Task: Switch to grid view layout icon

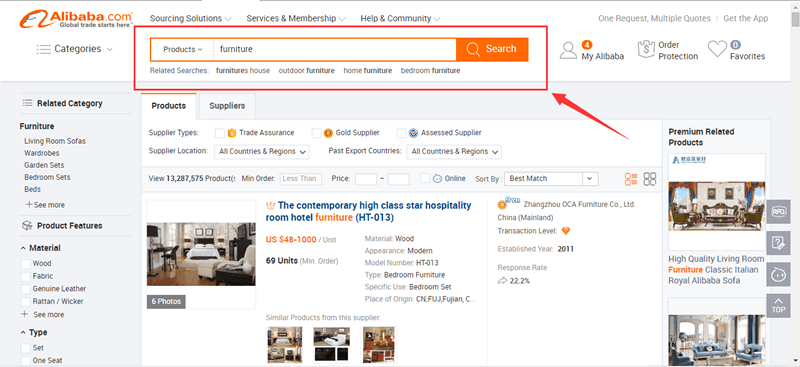Action: (x=649, y=179)
